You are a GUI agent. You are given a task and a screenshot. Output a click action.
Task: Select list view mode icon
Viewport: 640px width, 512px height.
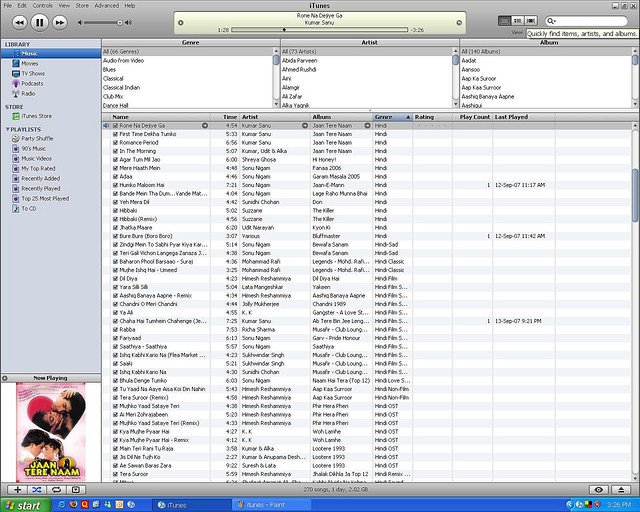tap(504, 20)
